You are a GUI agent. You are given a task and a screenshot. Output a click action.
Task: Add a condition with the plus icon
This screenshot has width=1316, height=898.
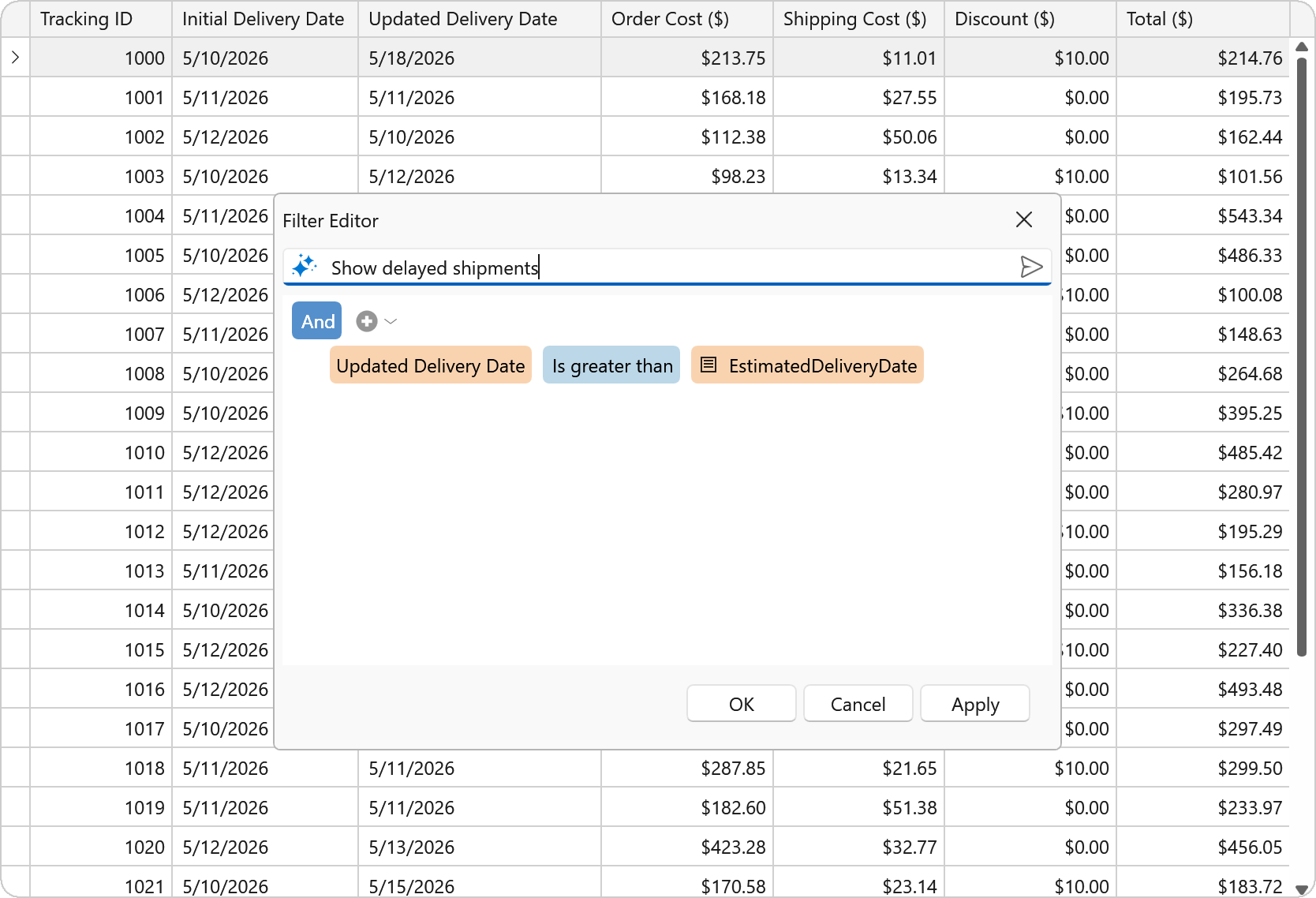pyautogui.click(x=366, y=321)
